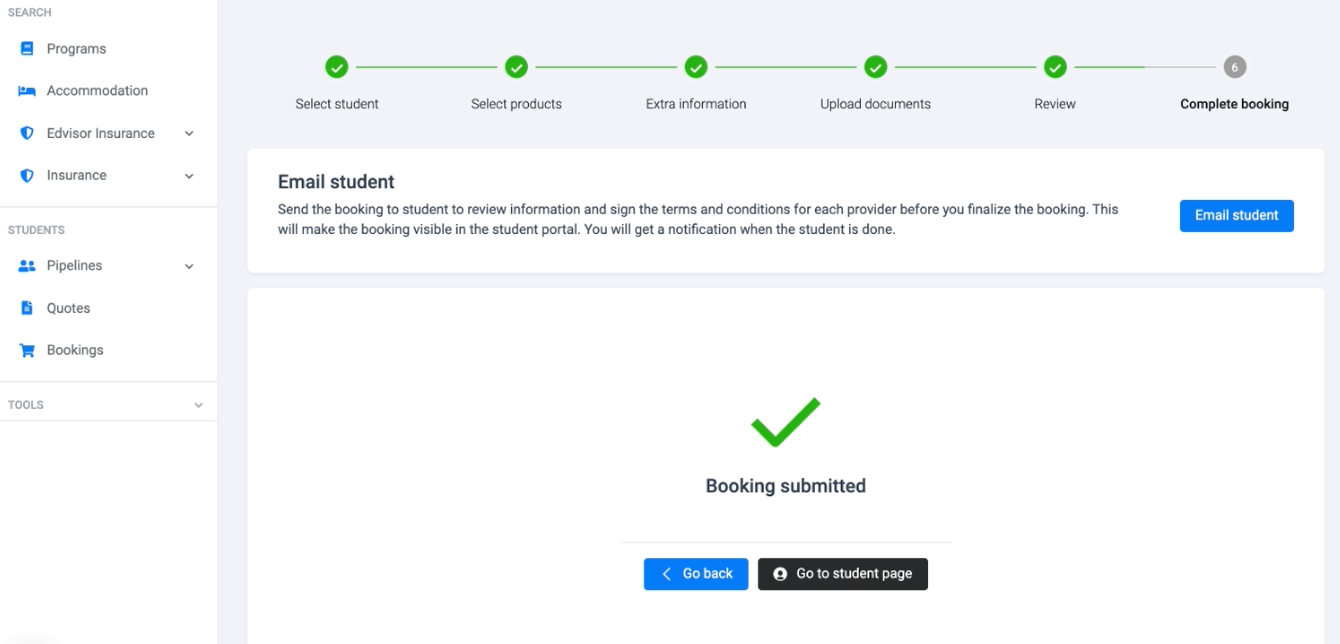
Task: Expand Edvisor Insurance submenu chevron
Action: click(189, 133)
